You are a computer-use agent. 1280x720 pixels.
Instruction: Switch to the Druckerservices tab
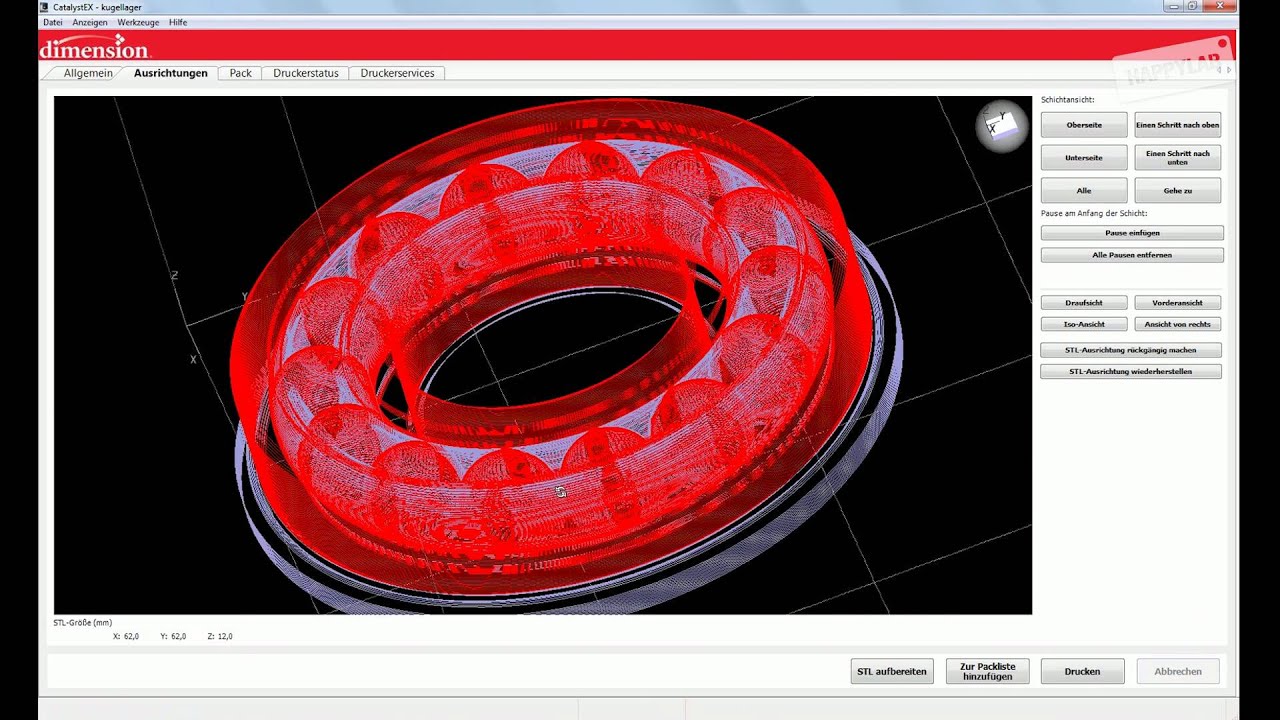pyautogui.click(x=397, y=73)
